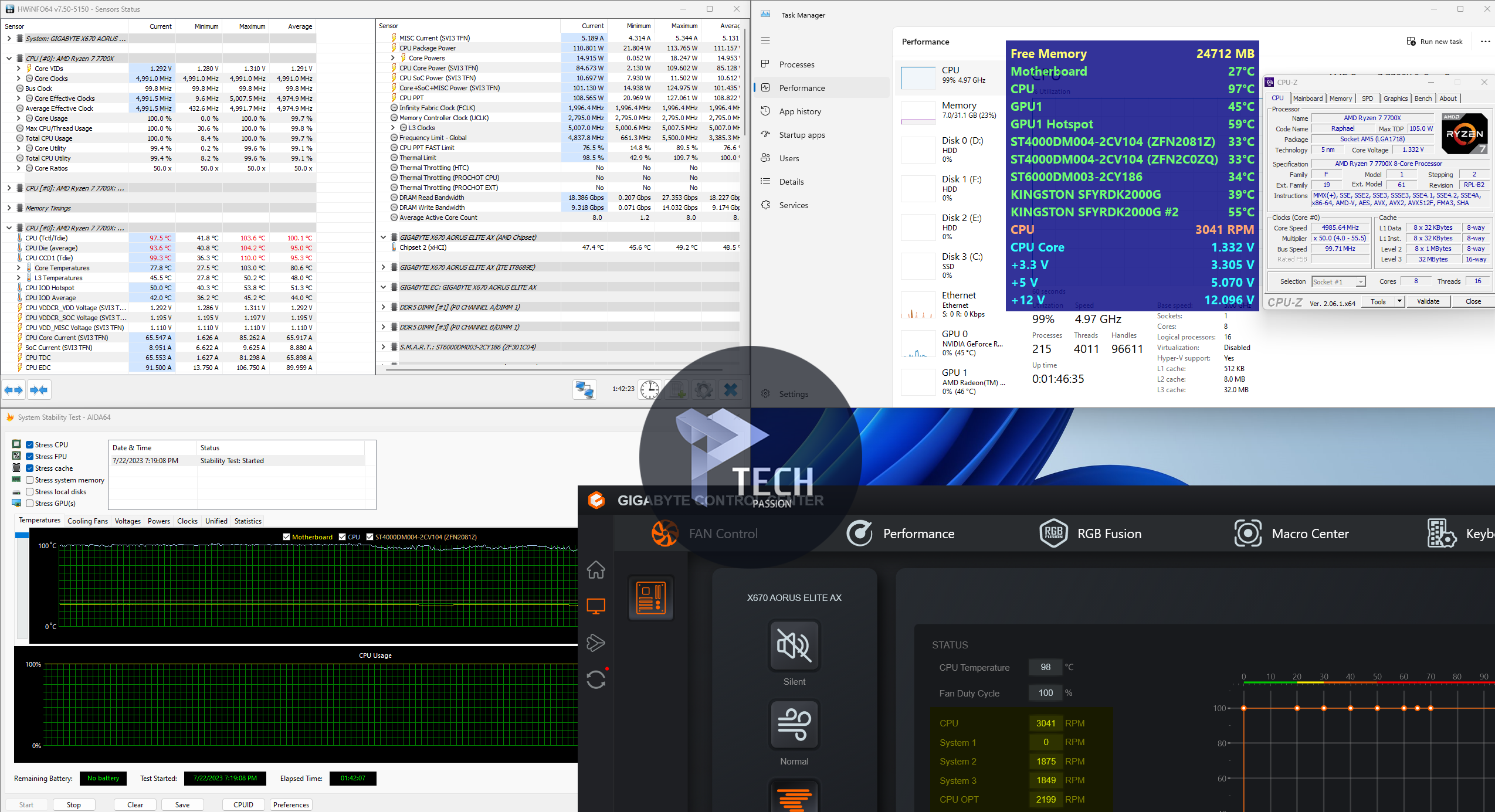This screenshot has height=812, width=1495.
Task: Open Task Manager hamburger navigation menu
Action: [765, 40]
